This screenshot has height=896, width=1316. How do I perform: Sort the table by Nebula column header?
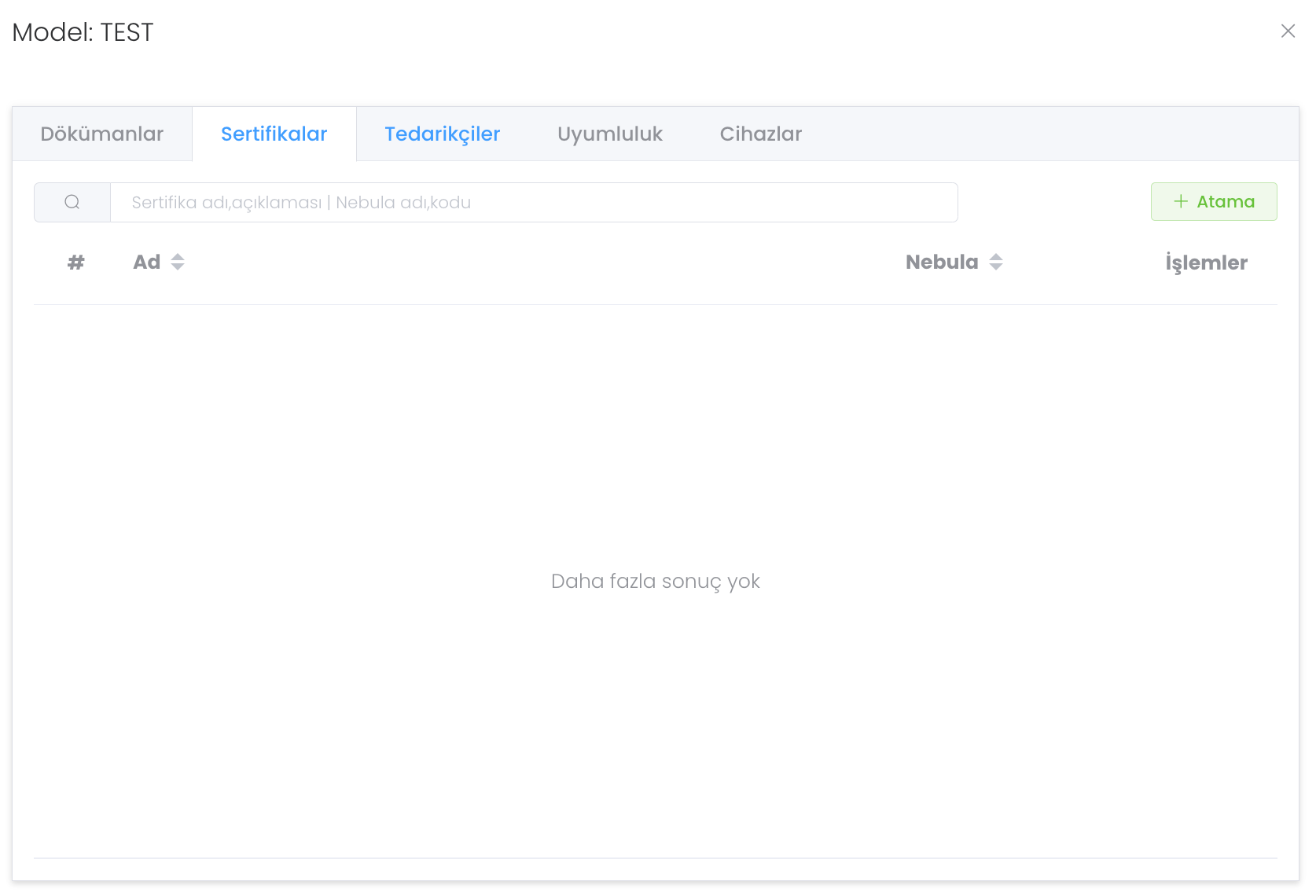[941, 263]
